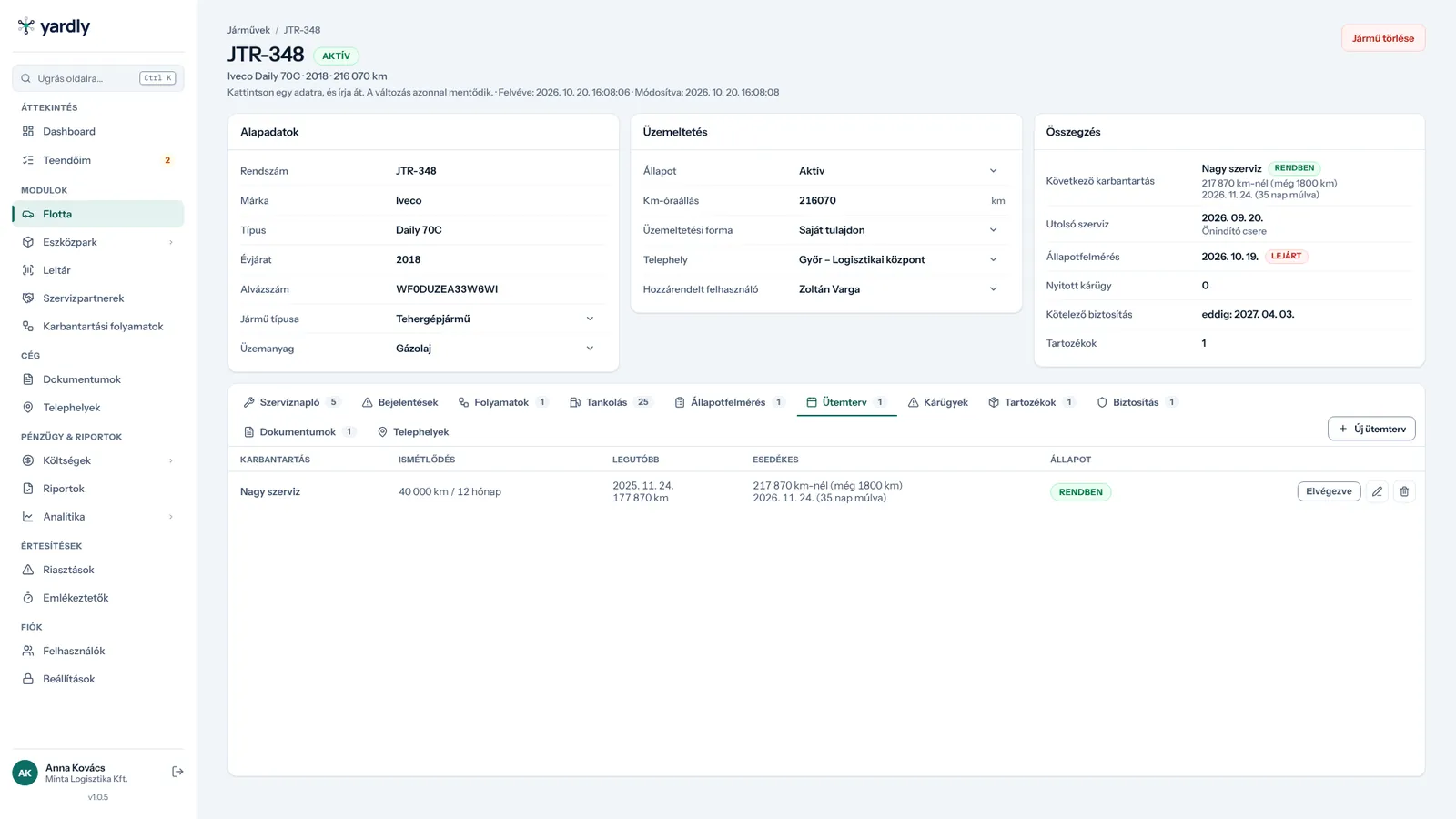Click the Jármű törlése button
Image resolution: width=1456 pixels, height=819 pixels.
coord(1383,38)
